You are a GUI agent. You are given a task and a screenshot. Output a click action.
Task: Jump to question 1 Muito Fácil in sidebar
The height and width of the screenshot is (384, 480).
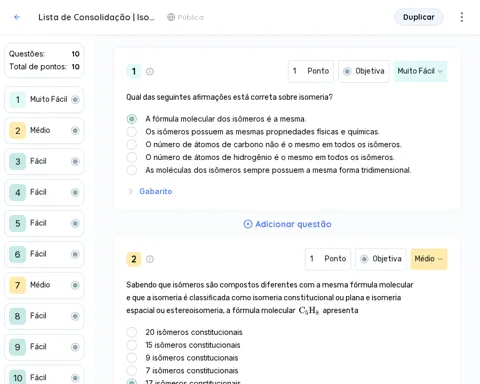tap(44, 100)
